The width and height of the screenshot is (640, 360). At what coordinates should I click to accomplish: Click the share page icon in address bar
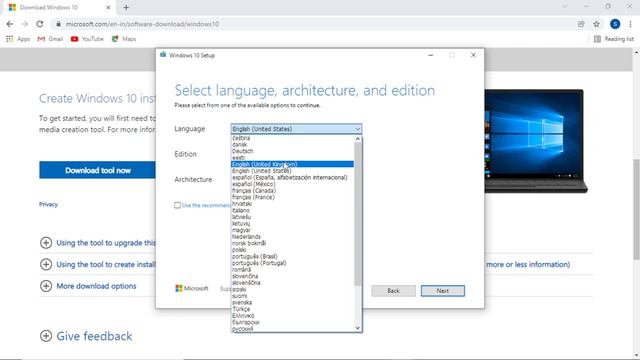(x=581, y=24)
